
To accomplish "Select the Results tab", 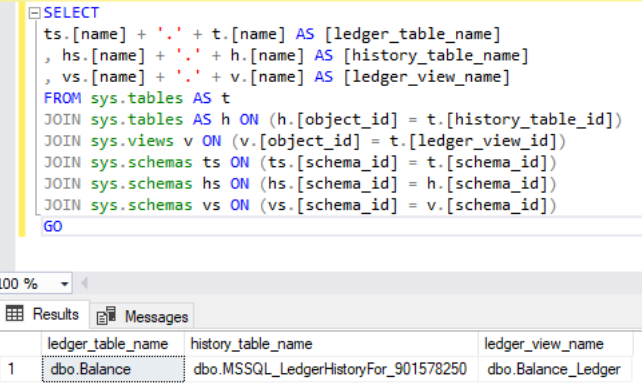I will click(44, 314).
